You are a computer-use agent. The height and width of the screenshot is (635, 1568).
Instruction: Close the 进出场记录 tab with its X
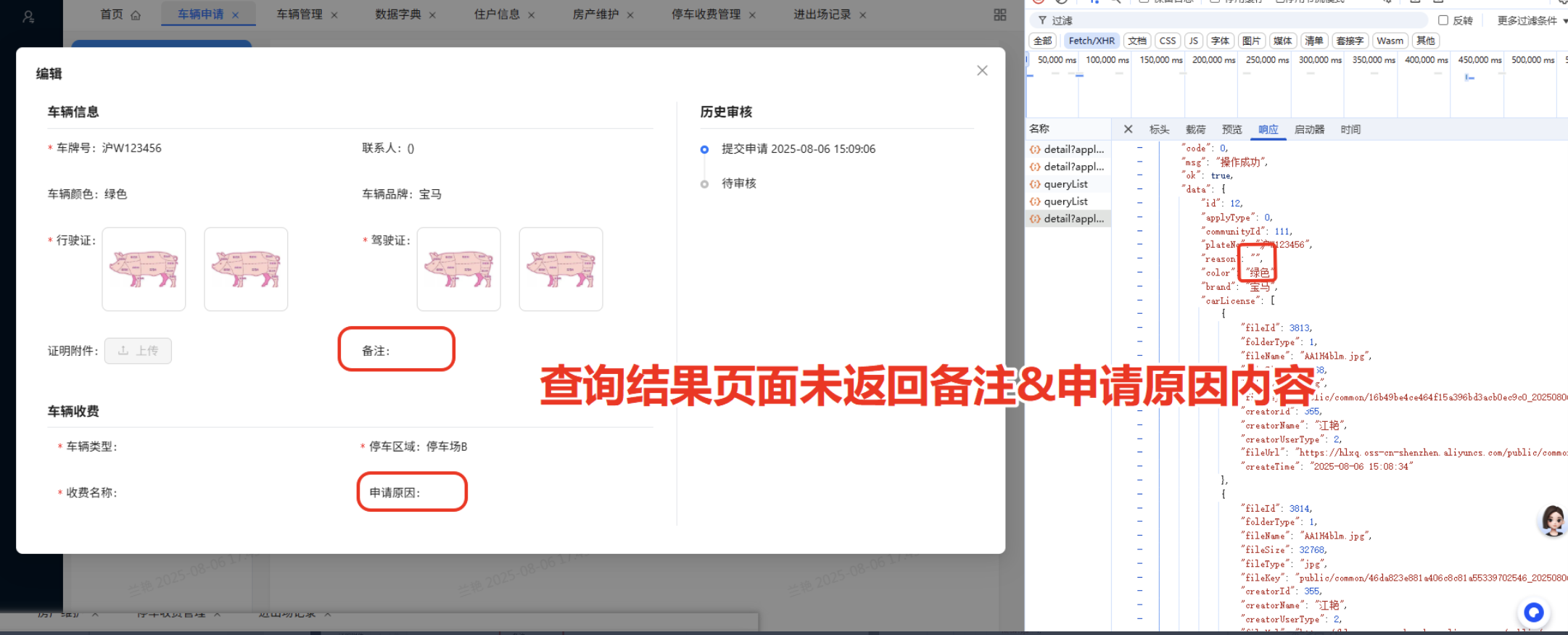pyautogui.click(x=863, y=15)
